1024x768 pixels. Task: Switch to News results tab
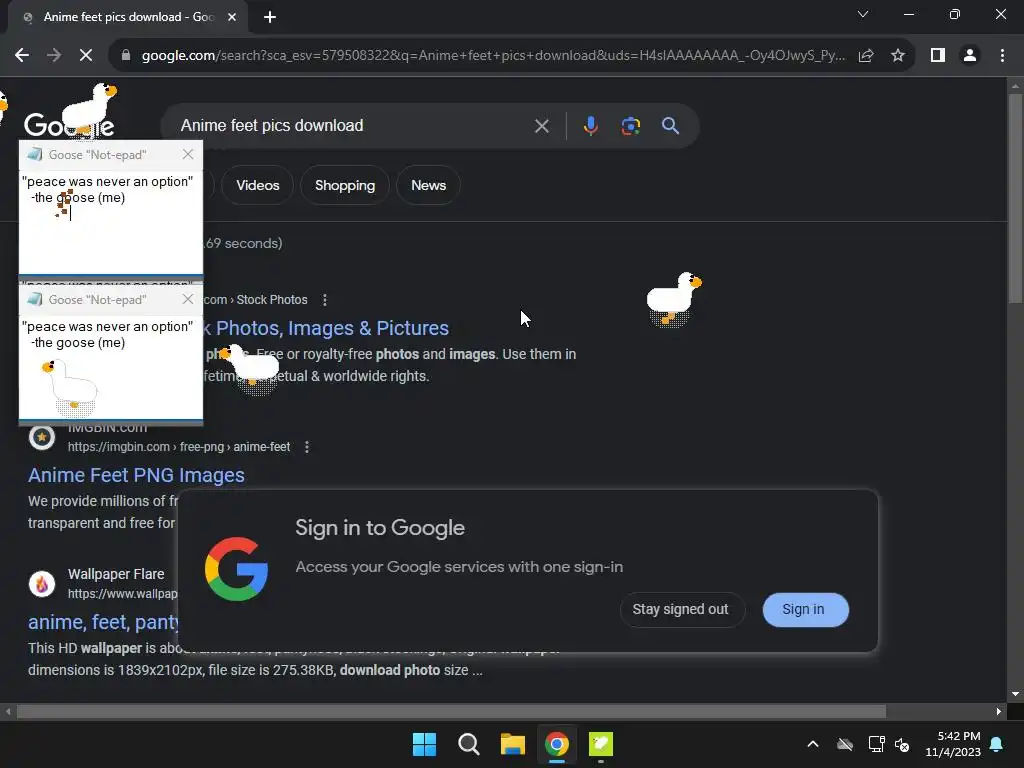pyautogui.click(x=428, y=185)
